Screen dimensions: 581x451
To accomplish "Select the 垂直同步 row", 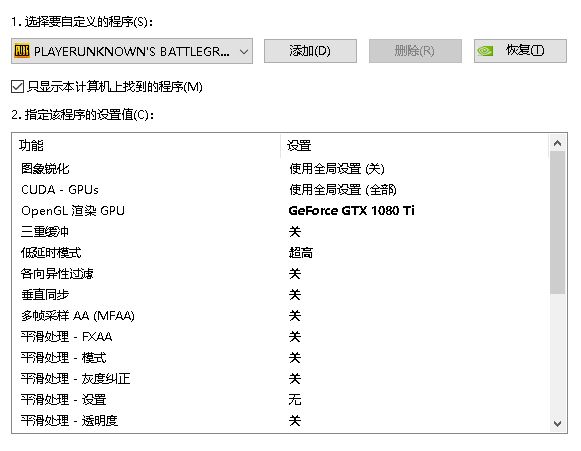I will [280, 295].
